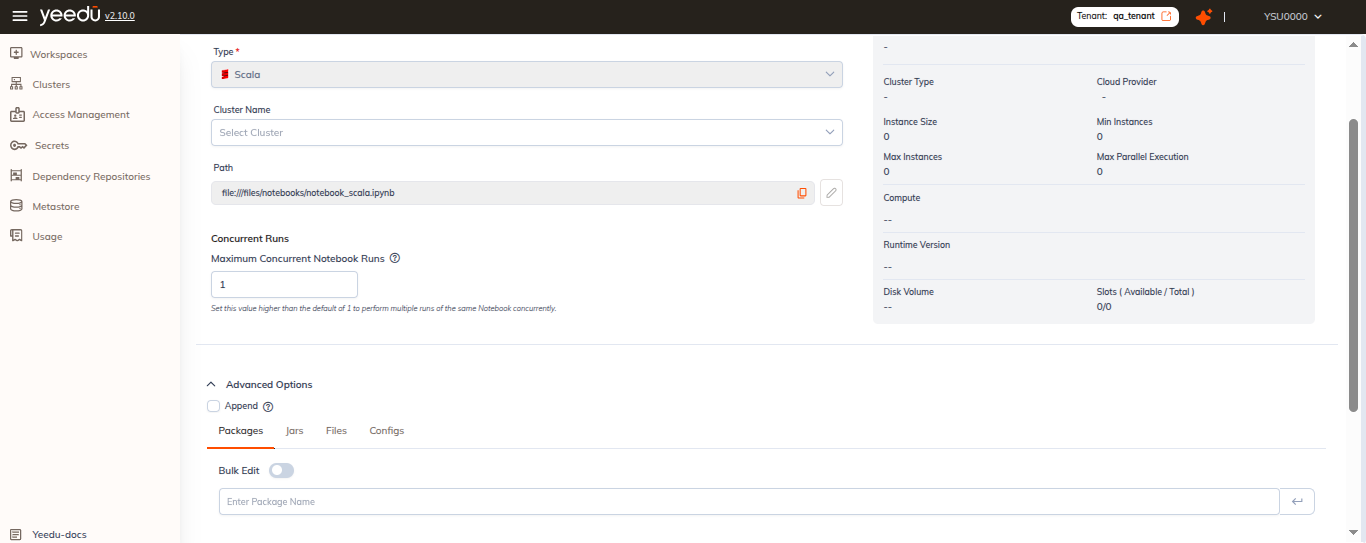
Task: Open Dependency Repositories page
Action: (x=91, y=176)
